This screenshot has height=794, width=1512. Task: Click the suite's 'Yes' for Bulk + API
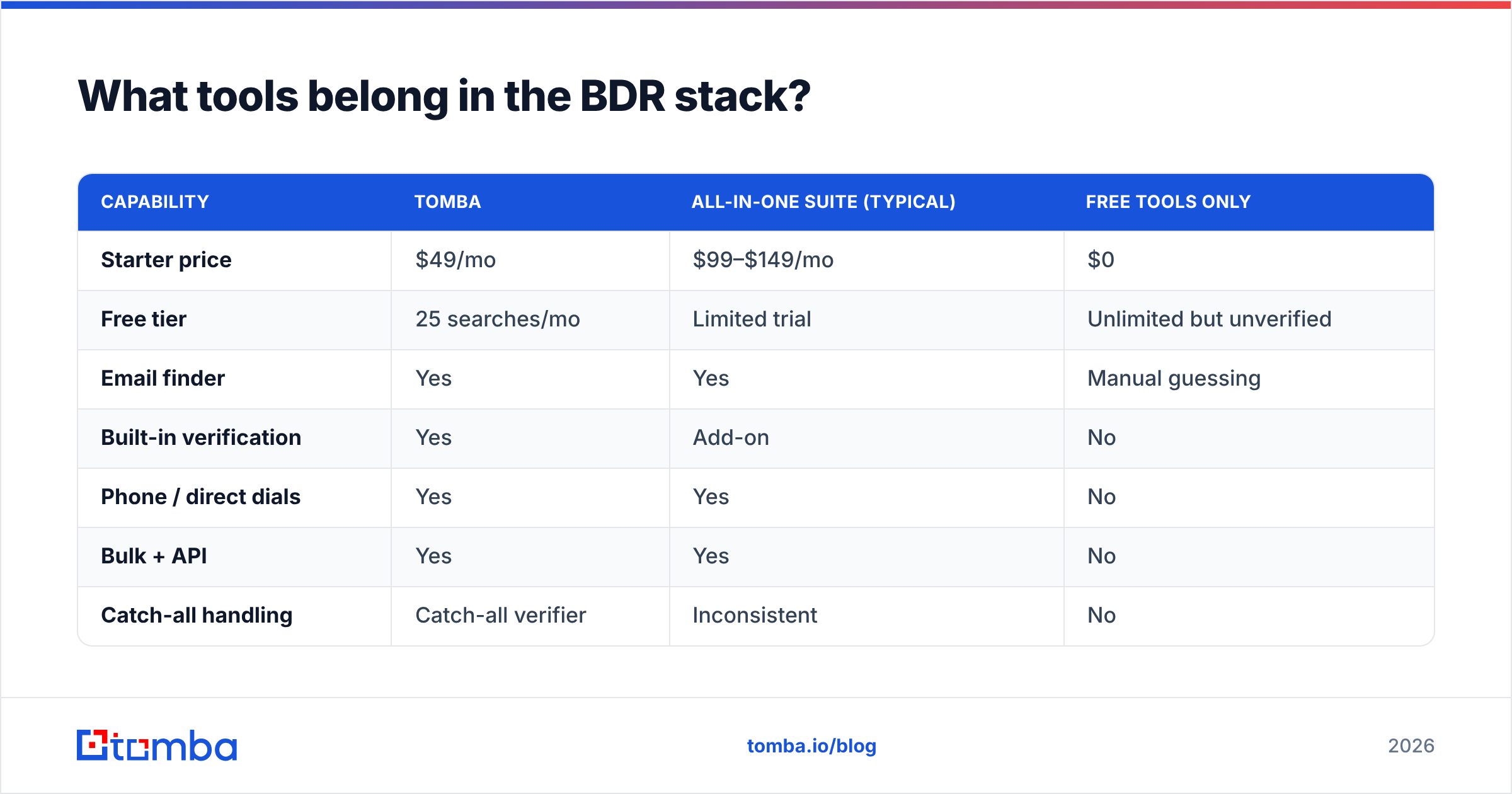pos(711,556)
